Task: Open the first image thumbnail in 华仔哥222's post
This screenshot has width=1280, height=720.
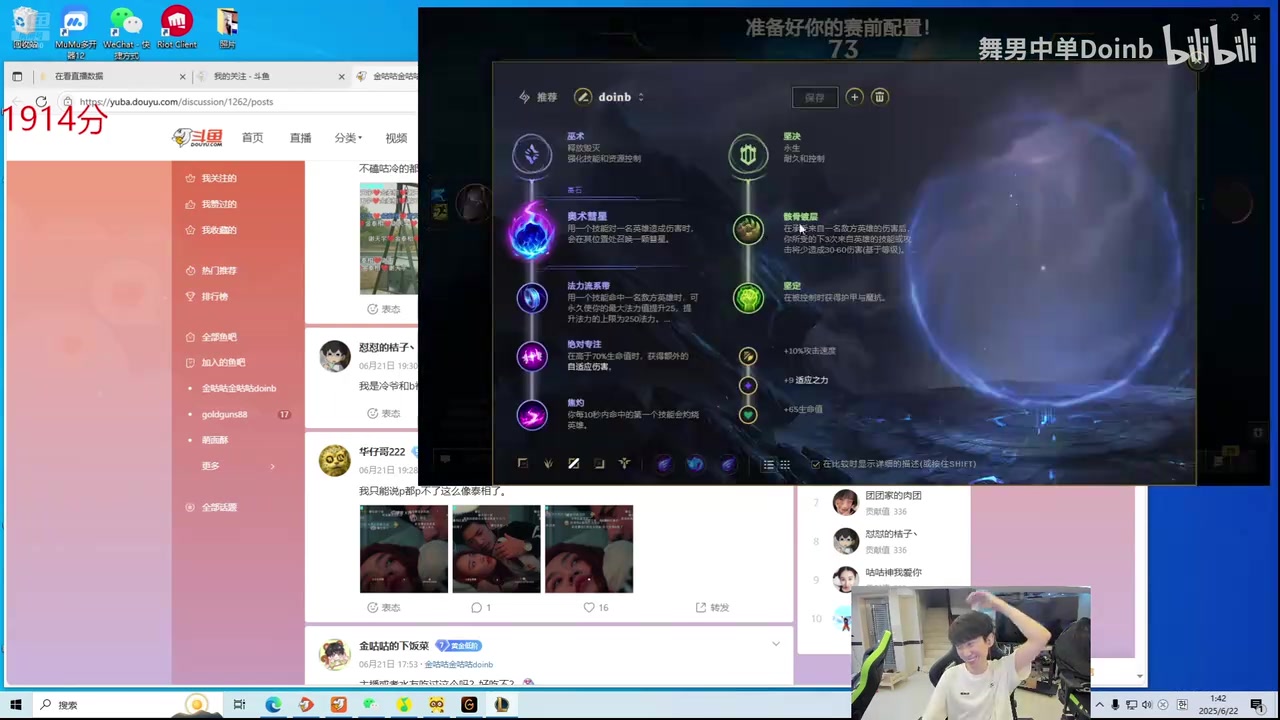Action: [x=404, y=549]
